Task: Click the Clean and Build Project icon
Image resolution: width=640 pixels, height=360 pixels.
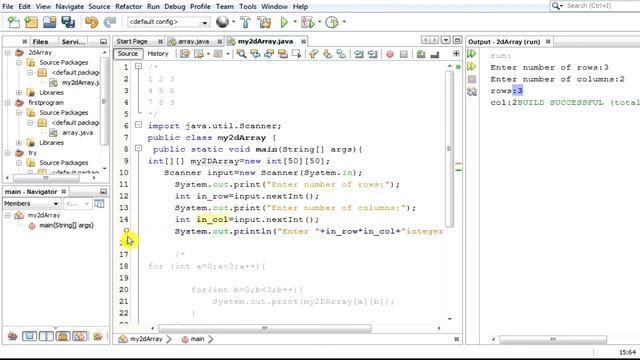Action: (264, 22)
